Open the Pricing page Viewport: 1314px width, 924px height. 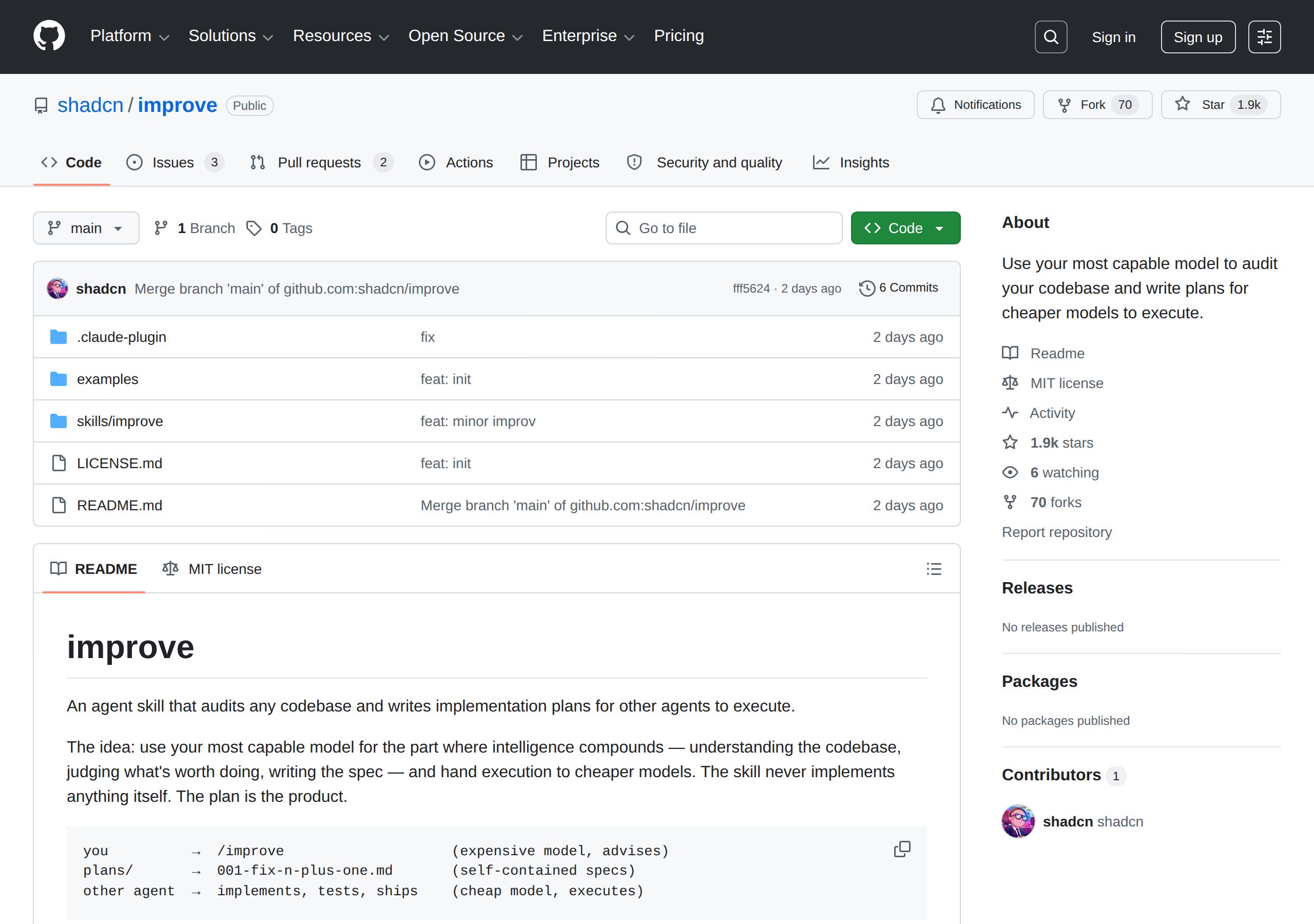click(x=679, y=36)
